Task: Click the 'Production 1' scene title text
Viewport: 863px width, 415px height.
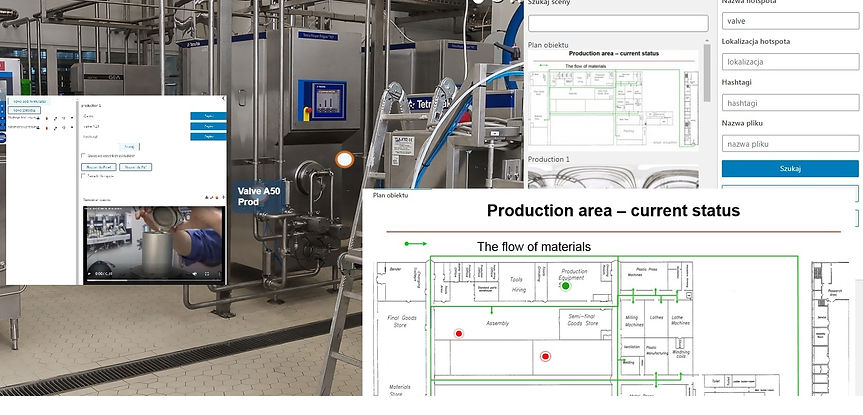Action: pos(549,159)
